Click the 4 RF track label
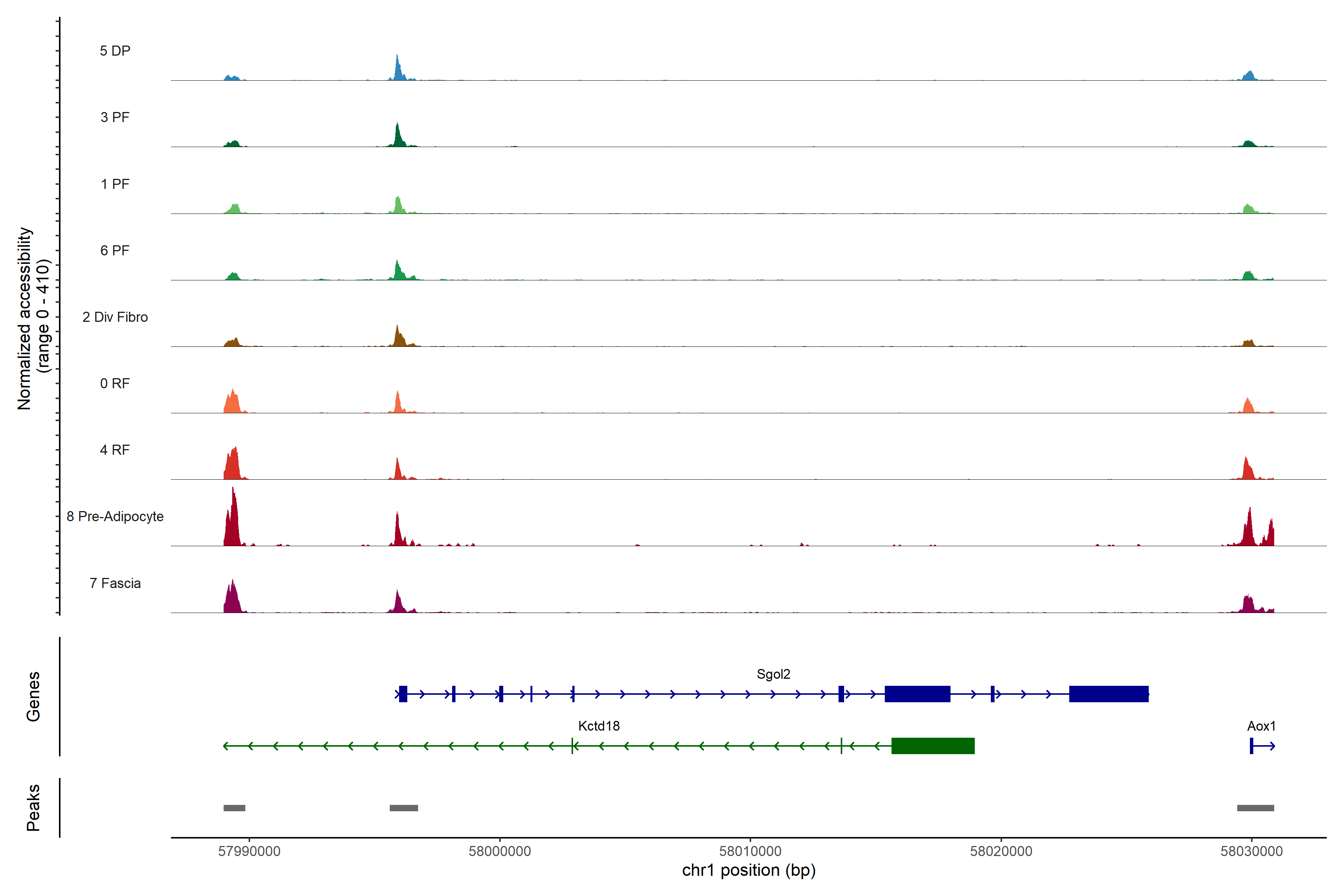 point(115,450)
